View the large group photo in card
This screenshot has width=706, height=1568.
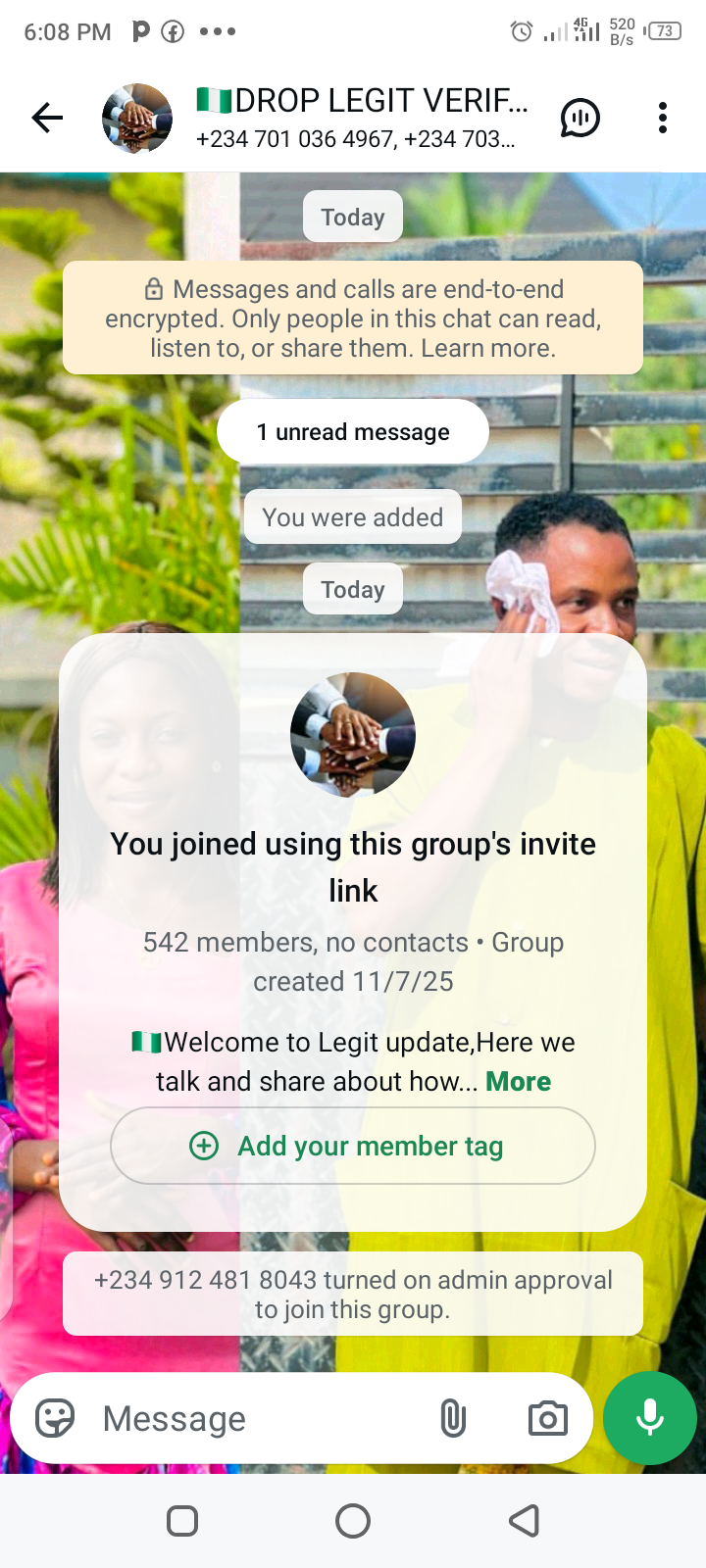353,735
